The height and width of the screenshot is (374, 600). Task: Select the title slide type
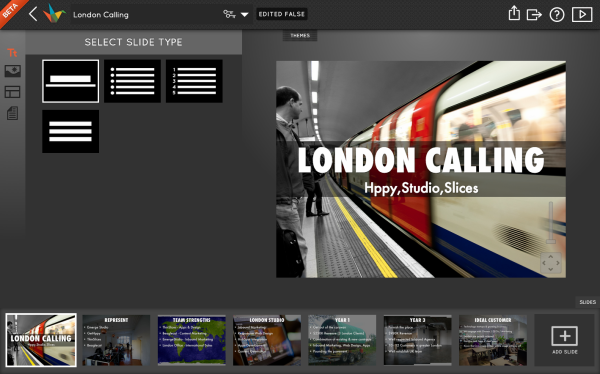[70, 81]
